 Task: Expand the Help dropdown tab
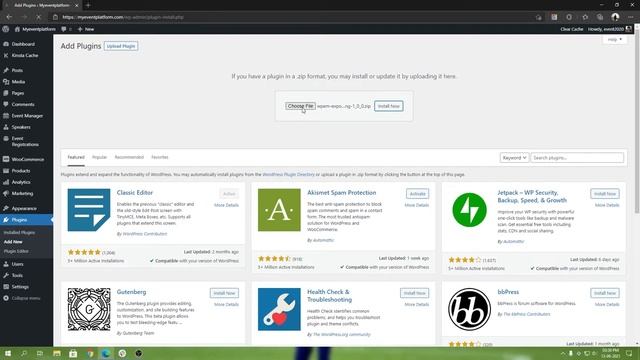[x=615, y=40]
